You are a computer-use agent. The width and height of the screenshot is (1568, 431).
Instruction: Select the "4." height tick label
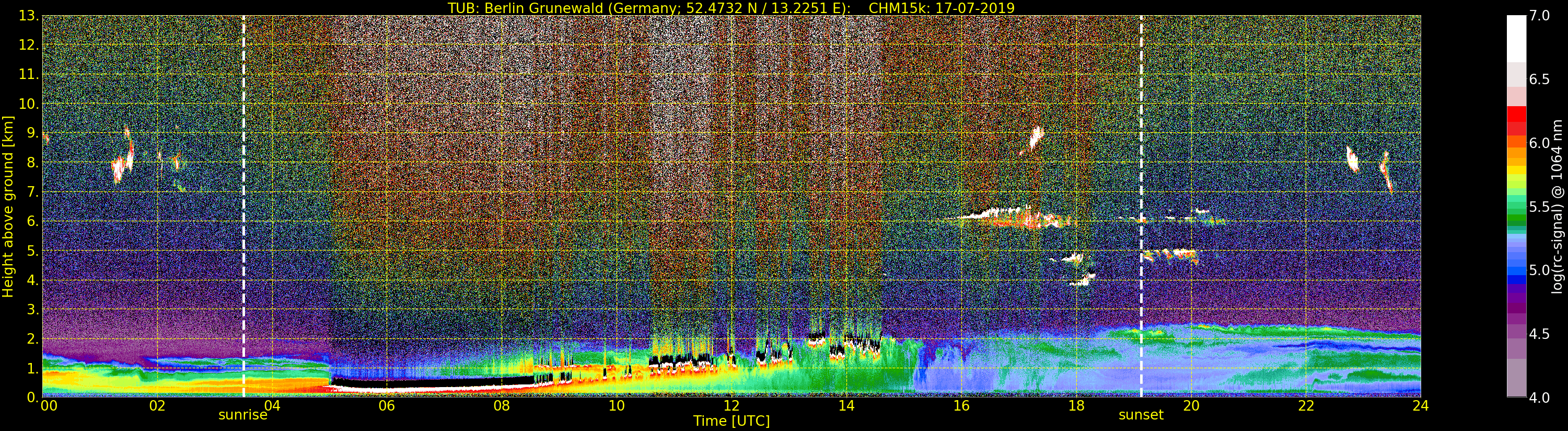point(33,280)
